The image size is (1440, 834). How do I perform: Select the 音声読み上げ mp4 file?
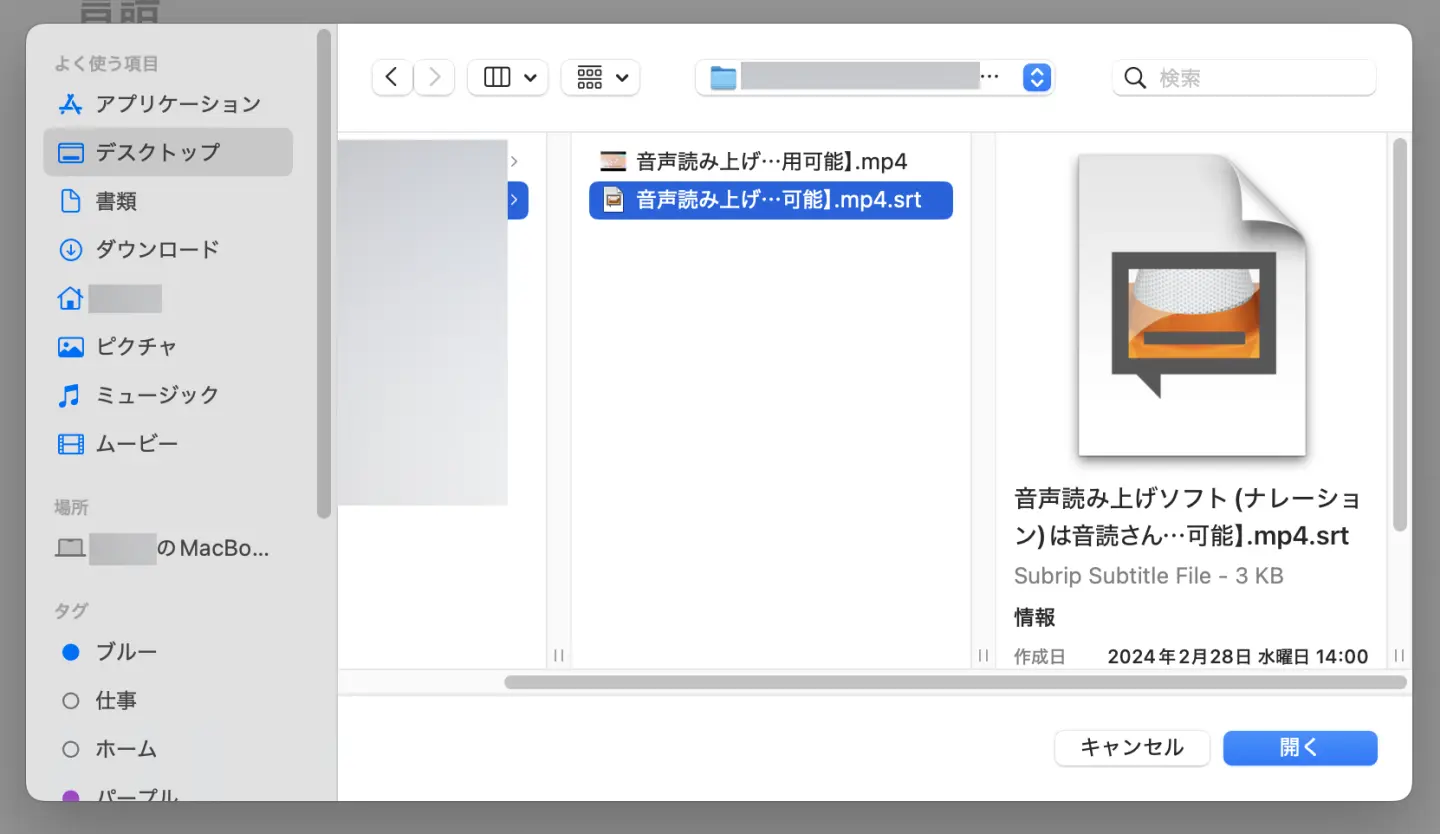coord(770,160)
